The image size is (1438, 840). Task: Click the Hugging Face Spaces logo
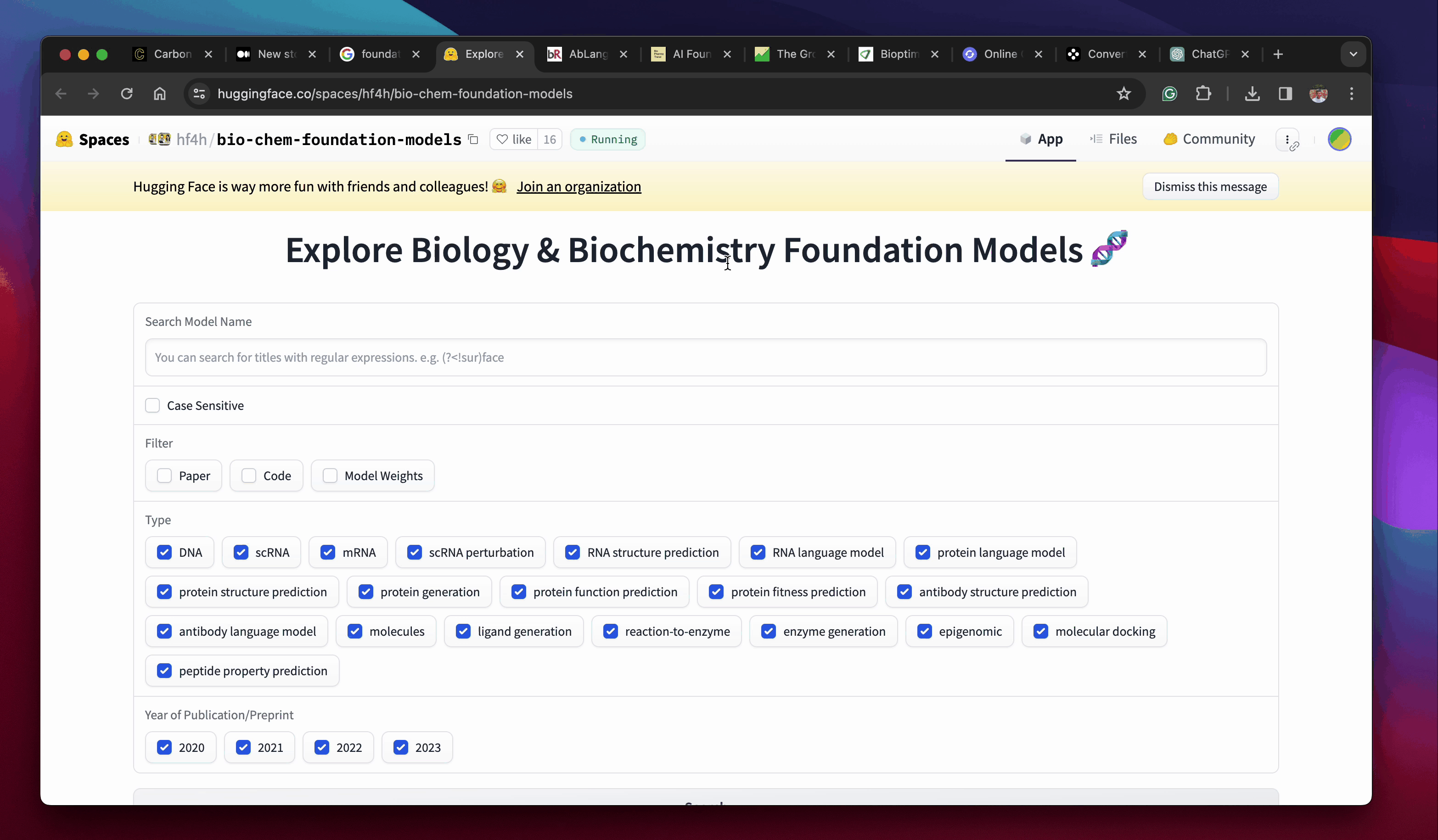[x=92, y=139]
